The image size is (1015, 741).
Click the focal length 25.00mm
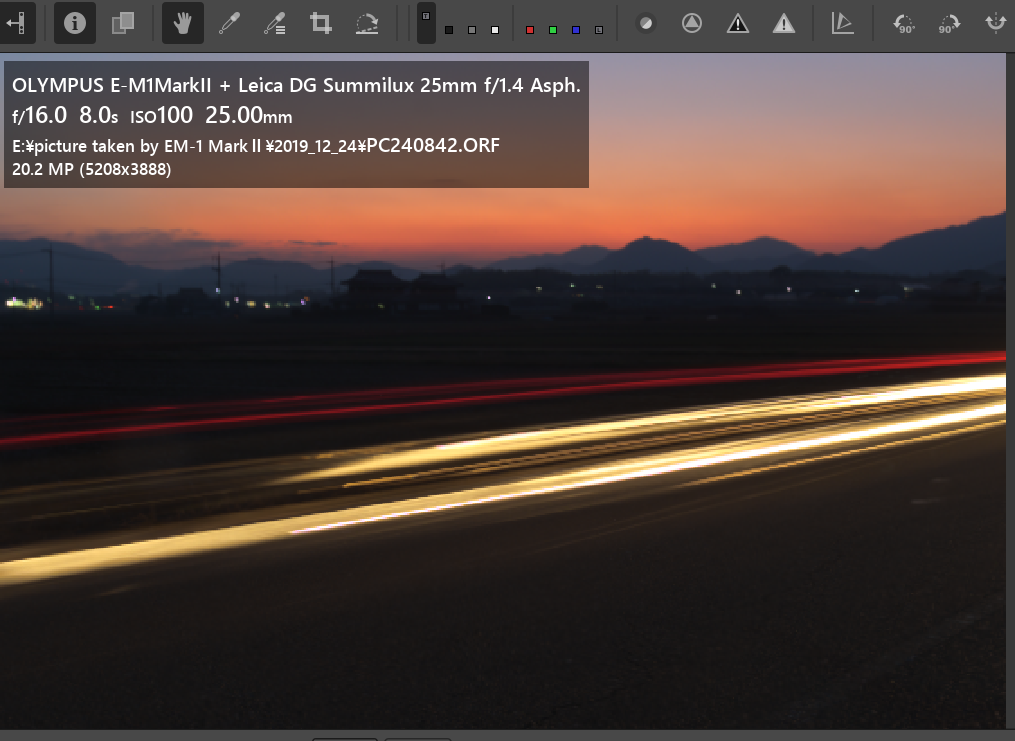pos(249,115)
